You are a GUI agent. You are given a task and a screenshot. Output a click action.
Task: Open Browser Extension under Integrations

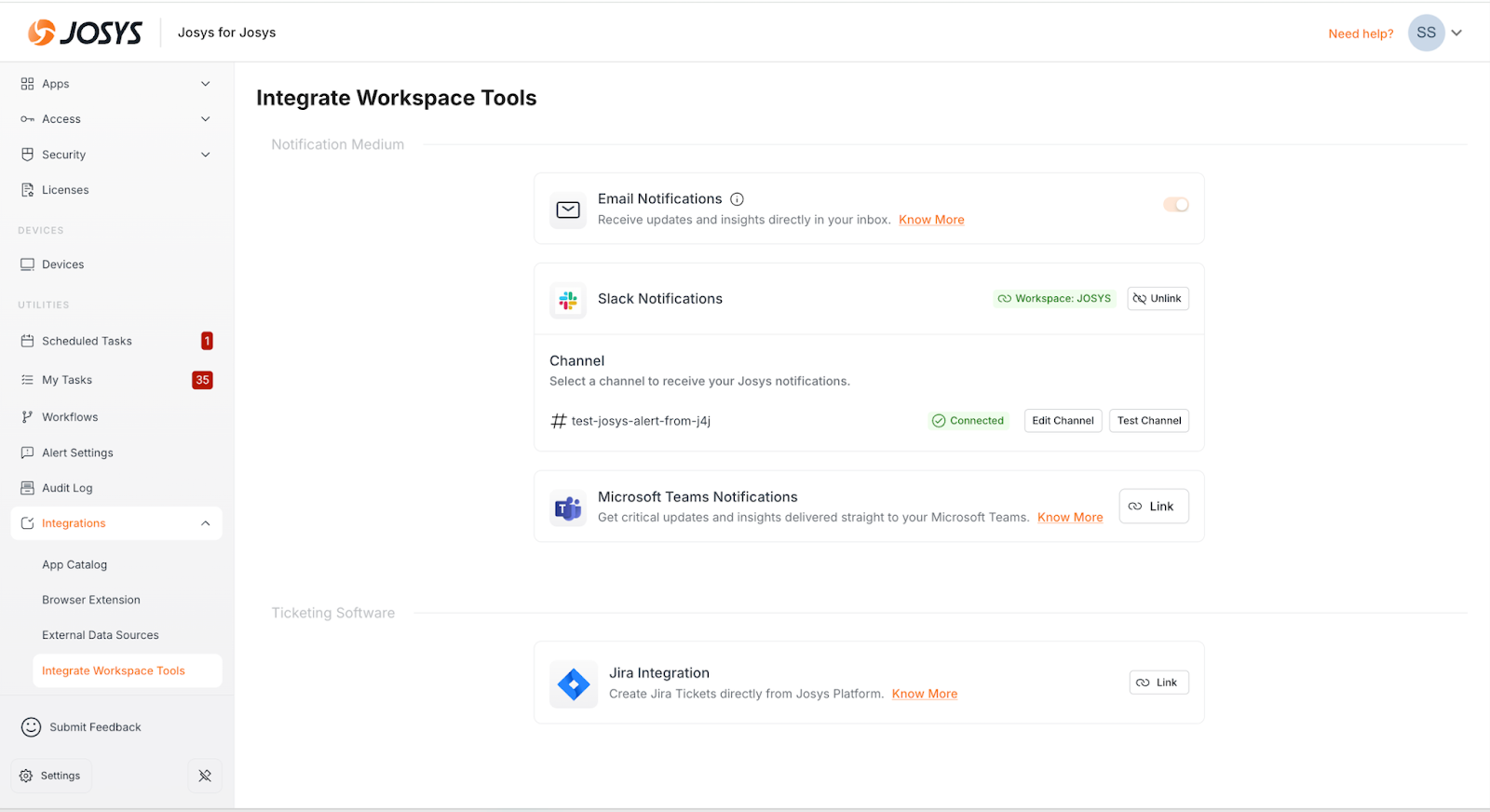(x=91, y=600)
